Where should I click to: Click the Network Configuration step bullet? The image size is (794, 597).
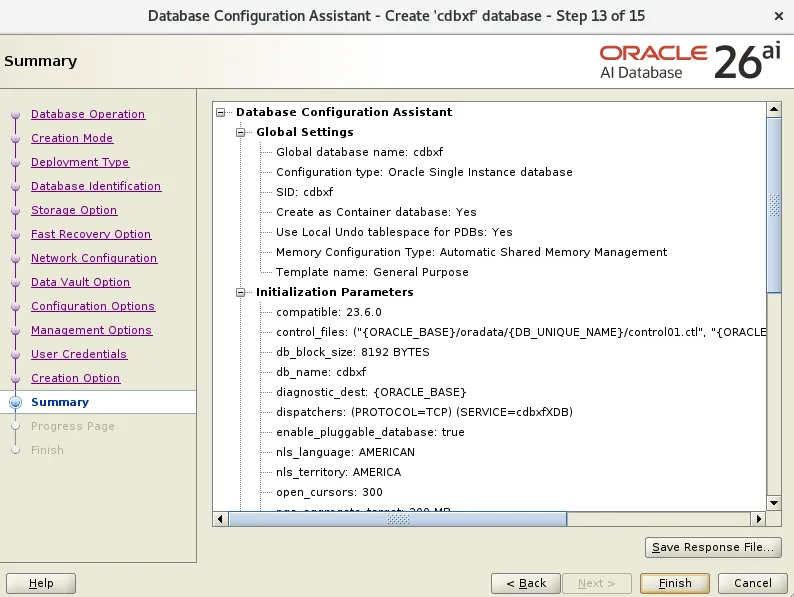16,258
